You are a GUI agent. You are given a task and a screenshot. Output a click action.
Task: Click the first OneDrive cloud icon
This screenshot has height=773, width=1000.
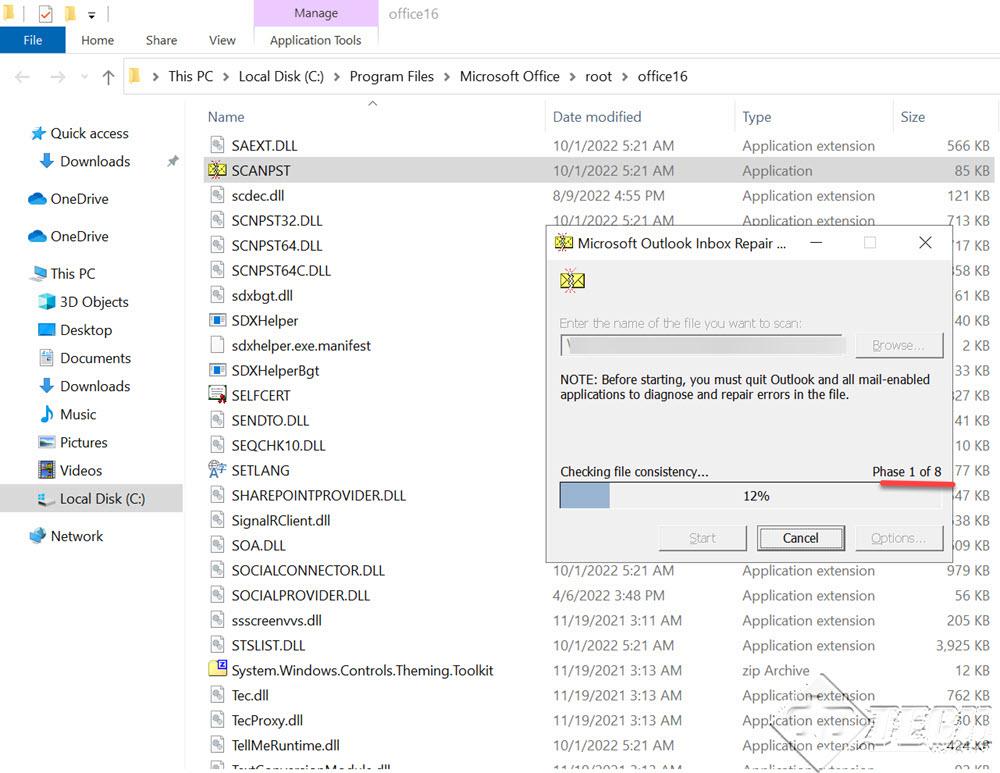(x=38, y=199)
